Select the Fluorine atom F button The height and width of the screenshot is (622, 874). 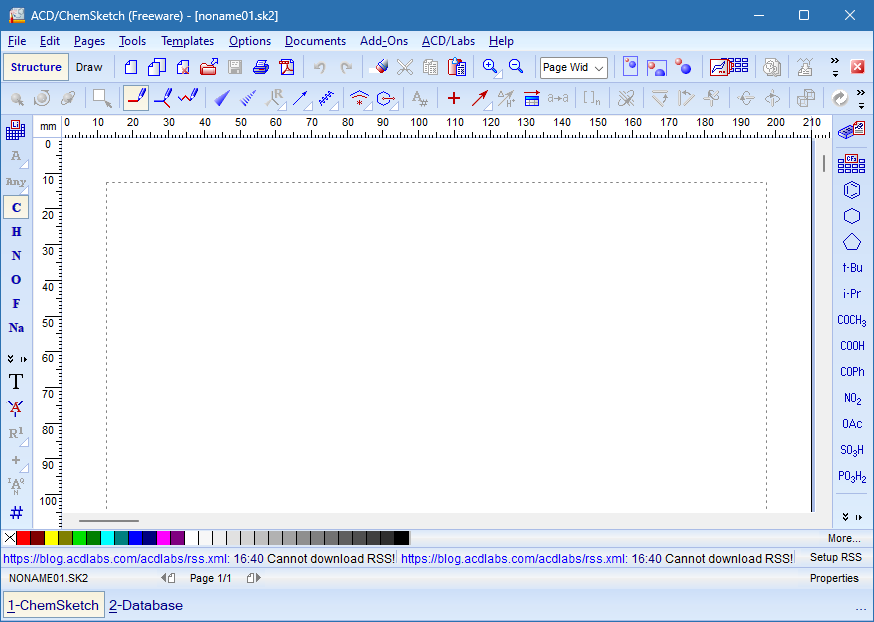point(16,303)
